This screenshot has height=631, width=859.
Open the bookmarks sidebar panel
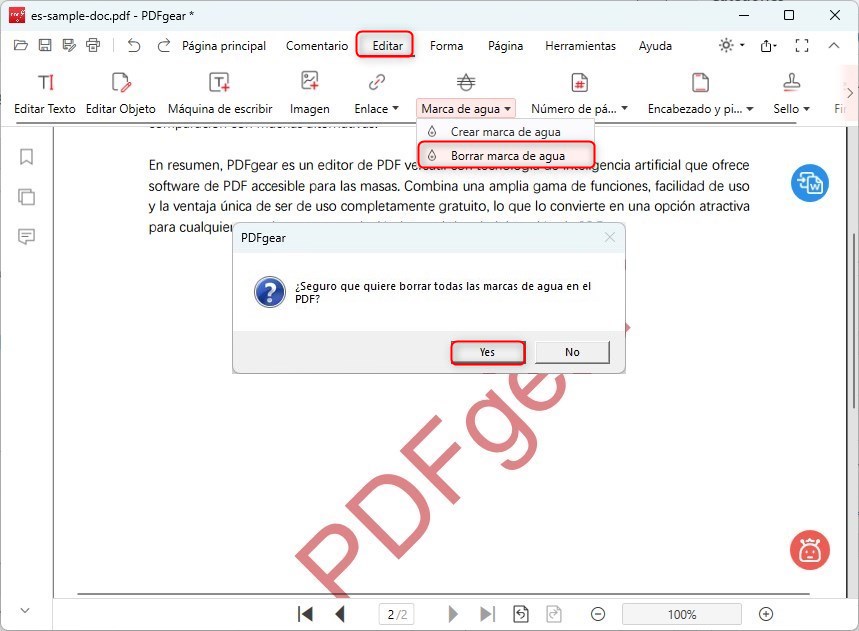point(26,157)
